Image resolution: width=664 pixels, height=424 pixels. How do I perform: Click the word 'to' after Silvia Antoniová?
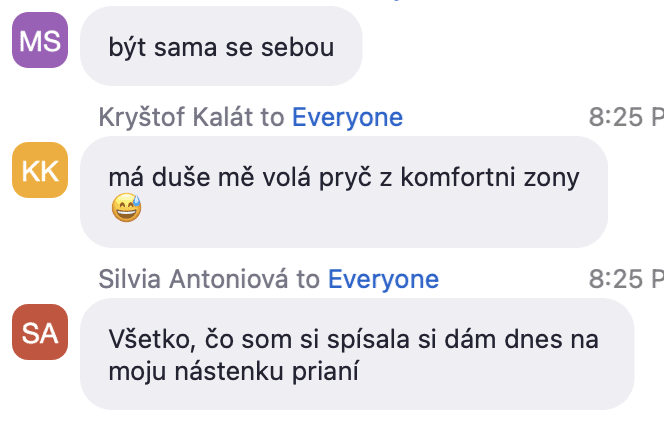308,279
